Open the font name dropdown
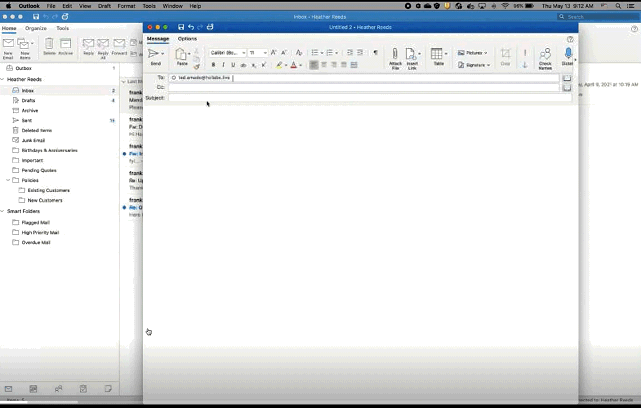The height and width of the screenshot is (408, 641). click(244, 53)
